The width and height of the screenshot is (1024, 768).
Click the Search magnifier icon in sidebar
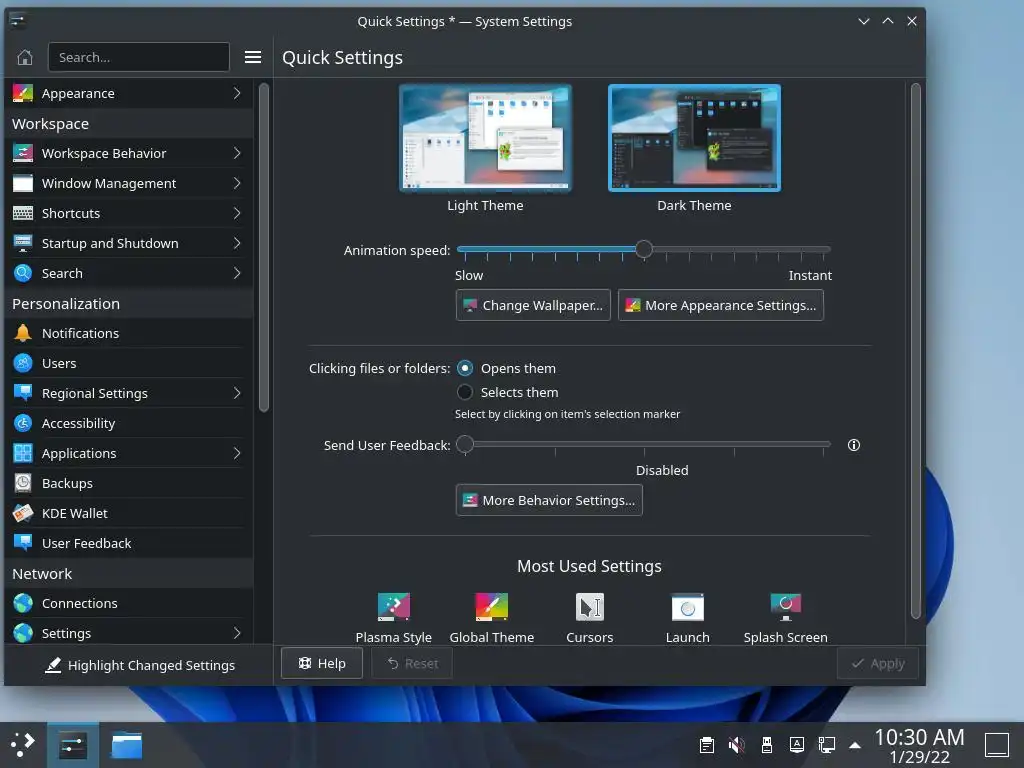point(23,273)
